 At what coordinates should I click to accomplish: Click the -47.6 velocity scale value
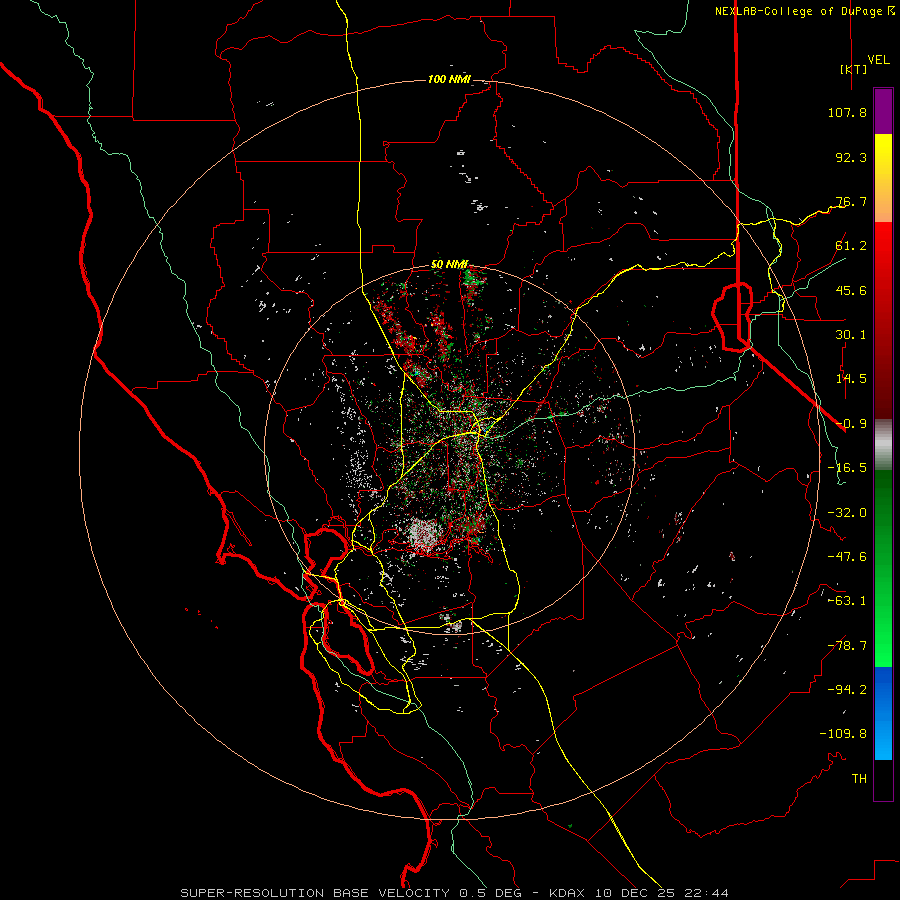[847, 557]
